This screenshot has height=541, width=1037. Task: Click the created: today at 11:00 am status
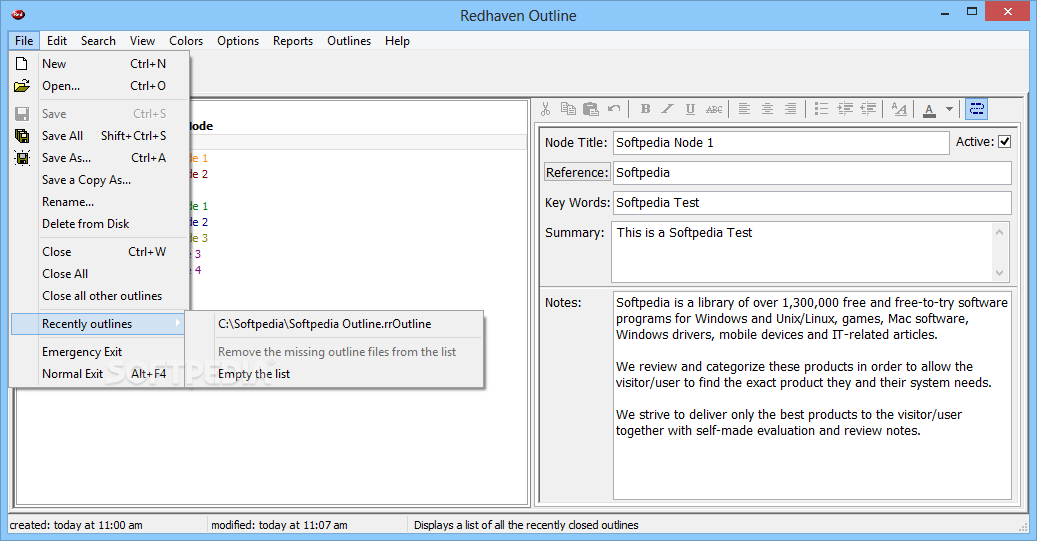click(x=76, y=524)
